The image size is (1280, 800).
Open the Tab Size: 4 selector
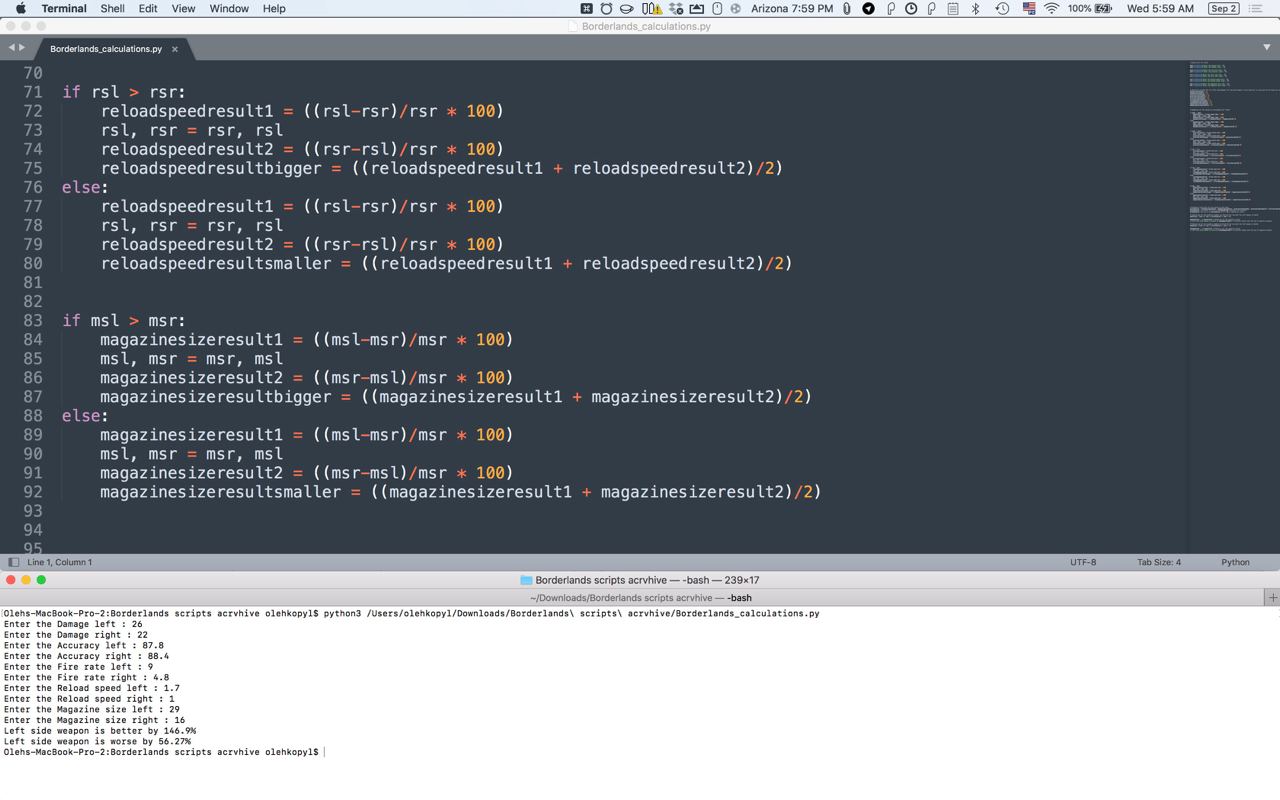tap(1158, 562)
